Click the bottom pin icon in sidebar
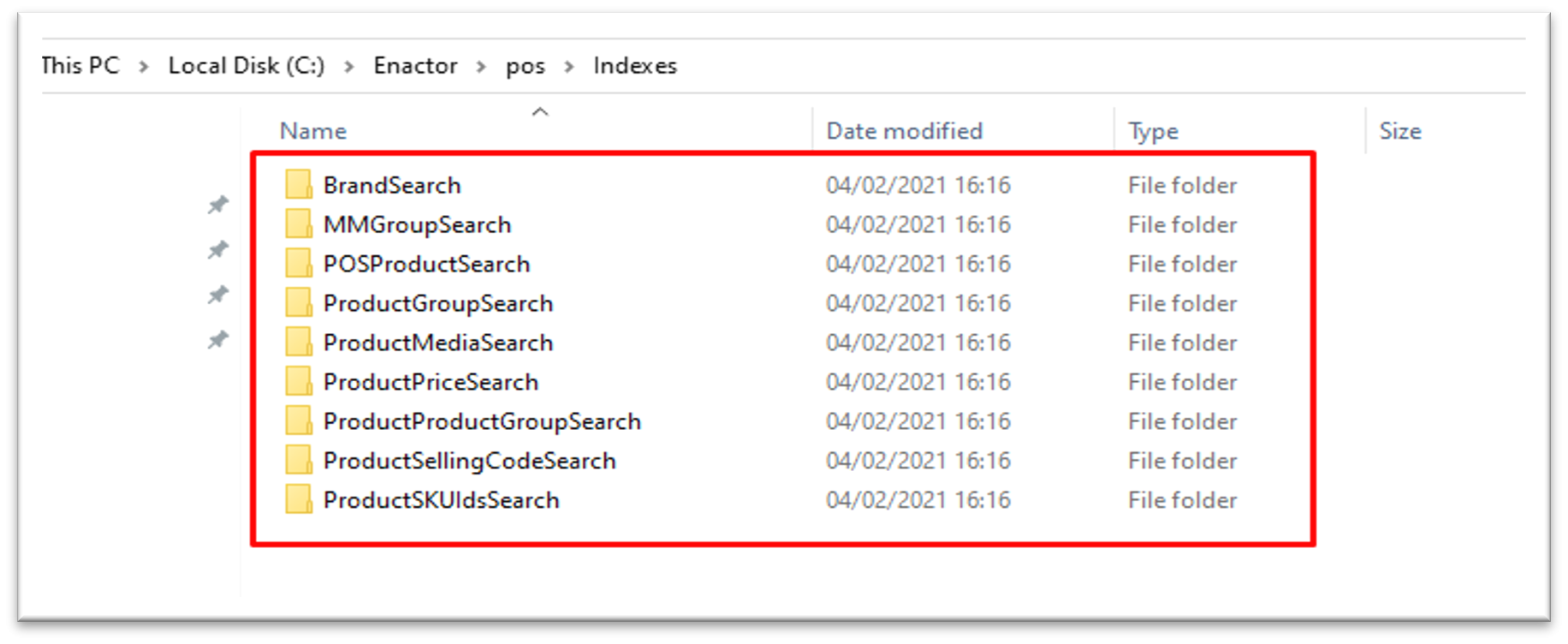The width and height of the screenshot is (1568, 644). (218, 340)
